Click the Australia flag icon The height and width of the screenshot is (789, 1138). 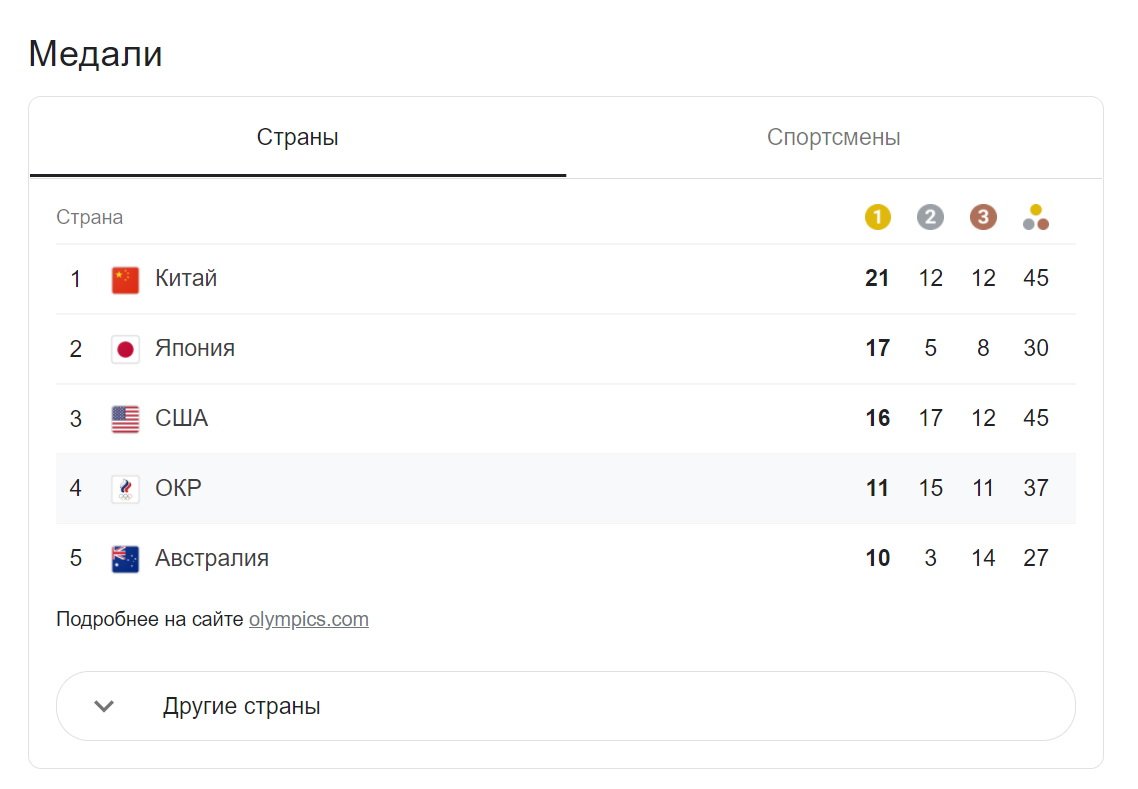pos(125,559)
